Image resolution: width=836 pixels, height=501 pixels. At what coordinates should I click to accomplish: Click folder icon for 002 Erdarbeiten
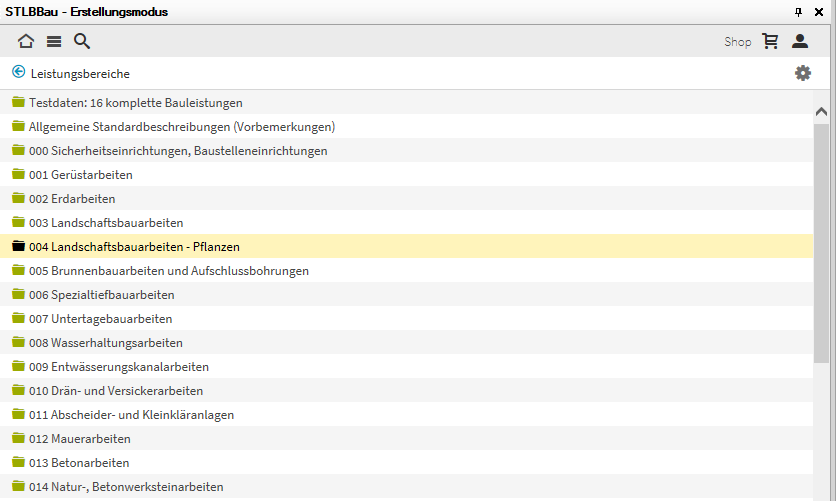[19, 197]
